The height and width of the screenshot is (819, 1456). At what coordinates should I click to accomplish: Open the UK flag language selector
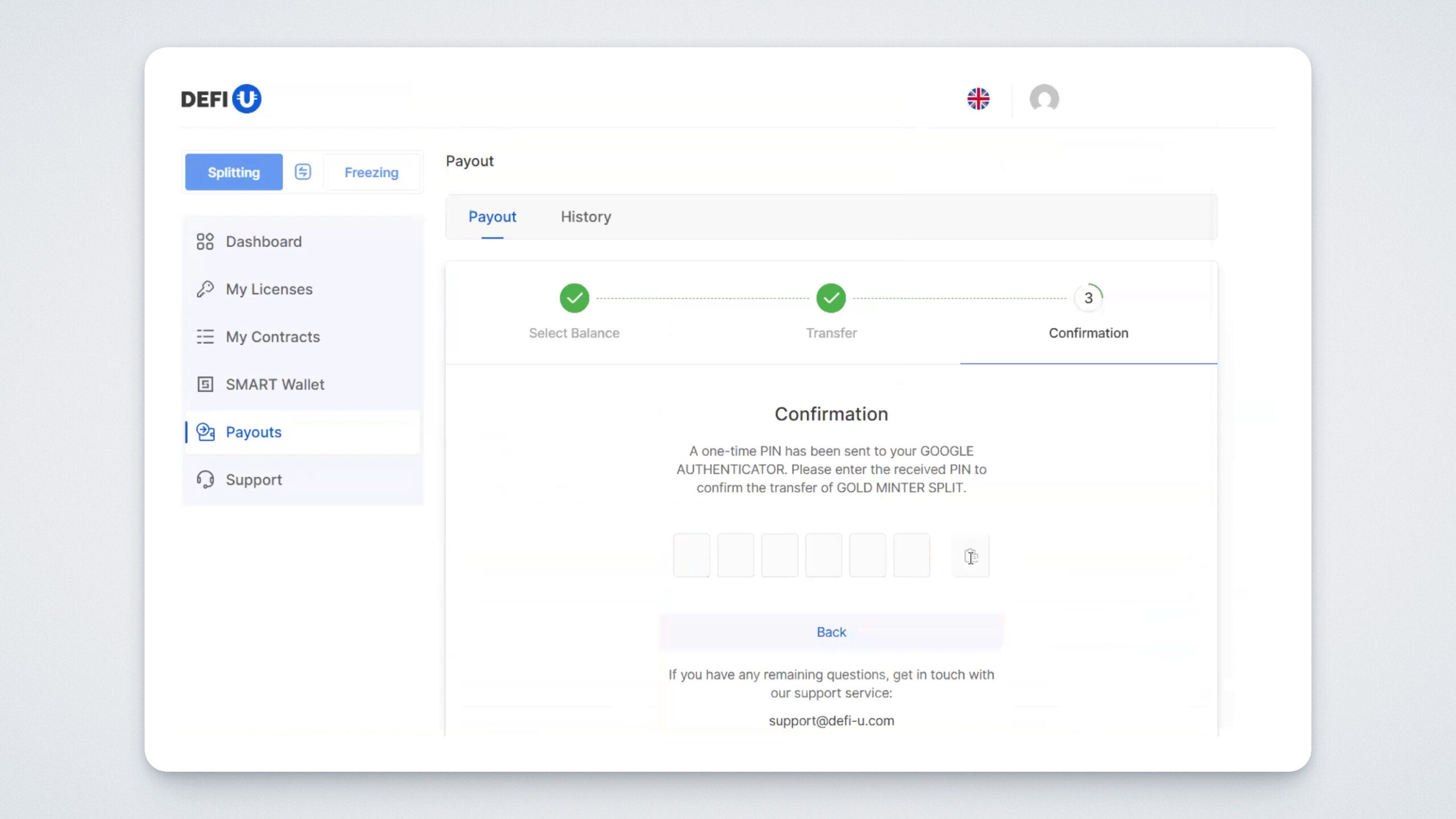pyautogui.click(x=978, y=99)
